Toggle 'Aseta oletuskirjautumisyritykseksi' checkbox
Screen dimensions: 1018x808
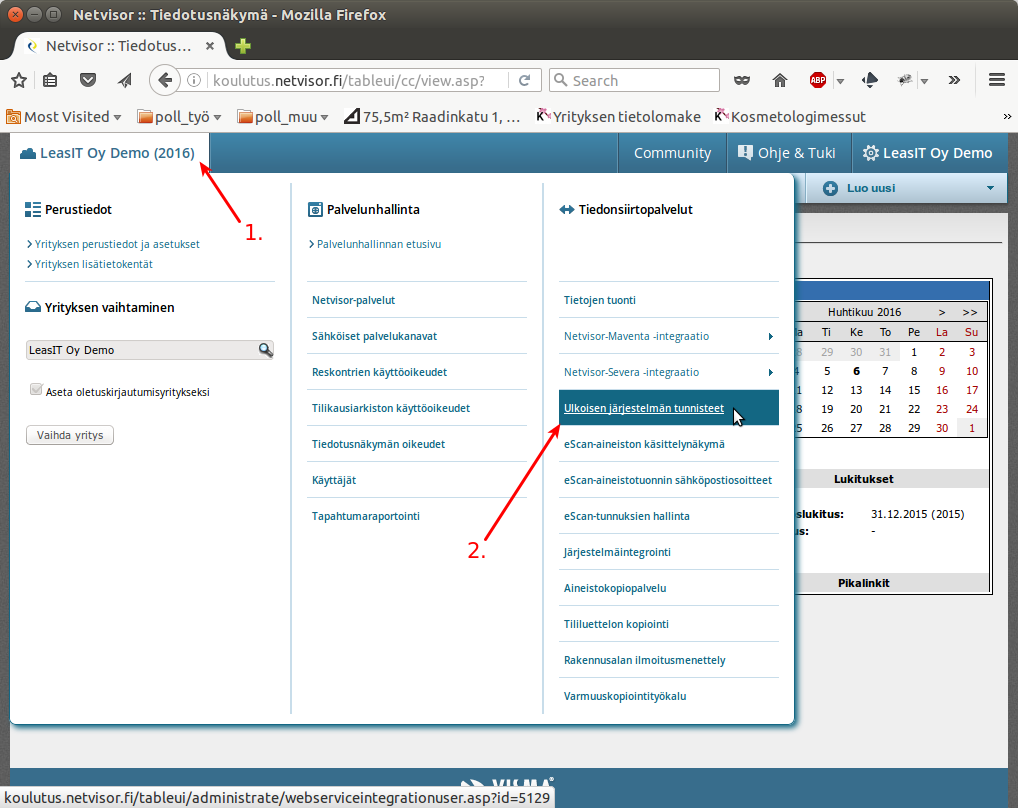(x=37, y=391)
